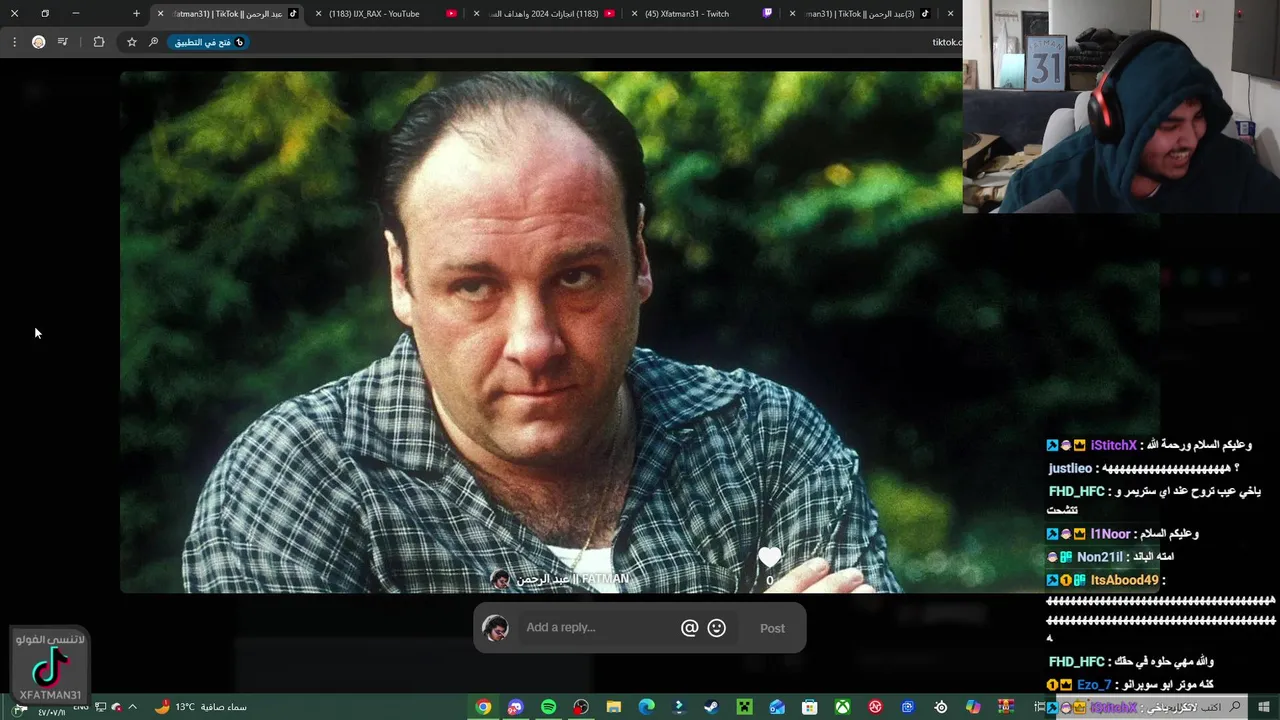Click the FATMAN username under the photo
The width and height of the screenshot is (1280, 720).
click(x=573, y=579)
